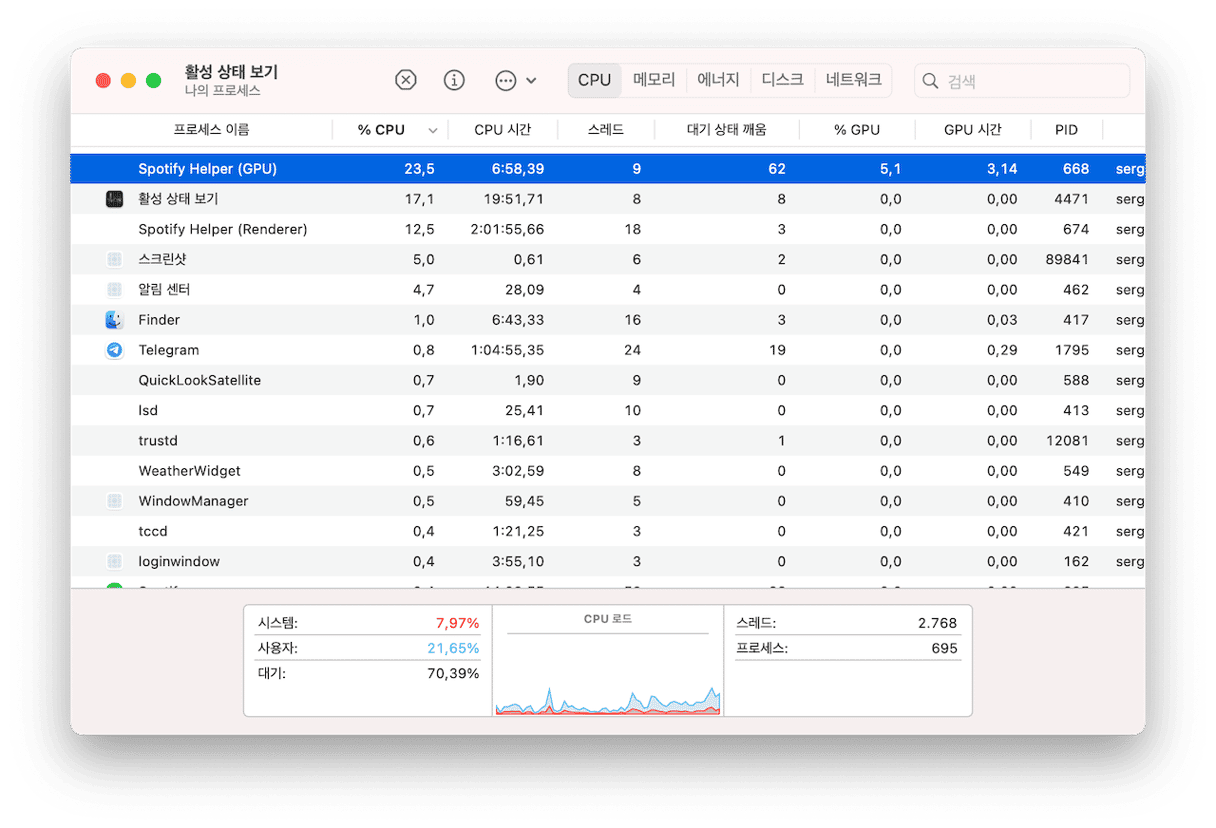Sort by the 대기 상태 깨움 column header
This screenshot has width=1216, height=828.
(726, 130)
